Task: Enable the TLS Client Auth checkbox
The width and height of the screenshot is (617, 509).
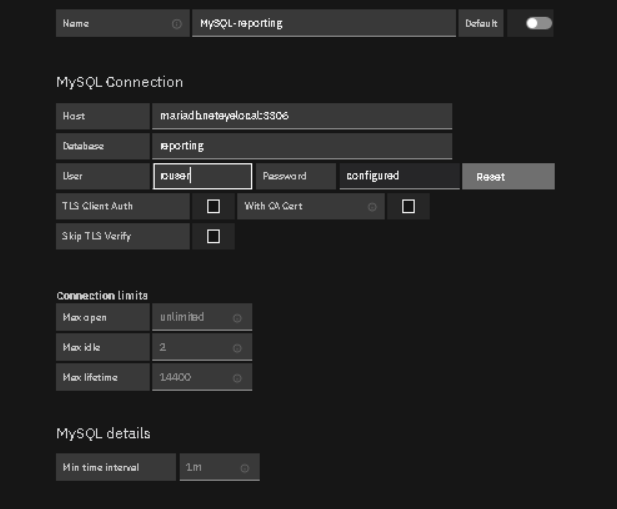Action: pyautogui.click(x=213, y=206)
